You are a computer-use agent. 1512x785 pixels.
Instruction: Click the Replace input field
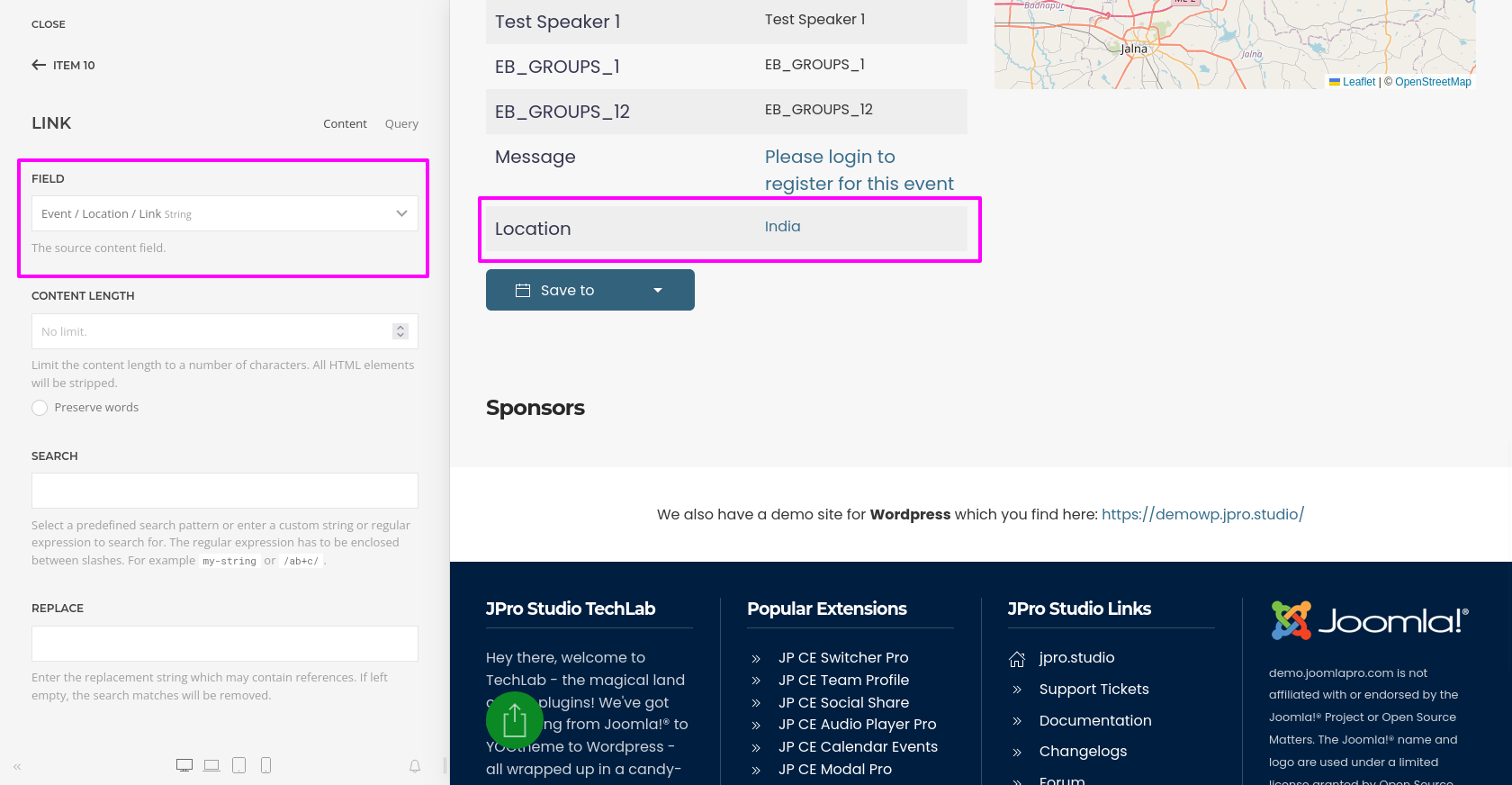(x=224, y=644)
